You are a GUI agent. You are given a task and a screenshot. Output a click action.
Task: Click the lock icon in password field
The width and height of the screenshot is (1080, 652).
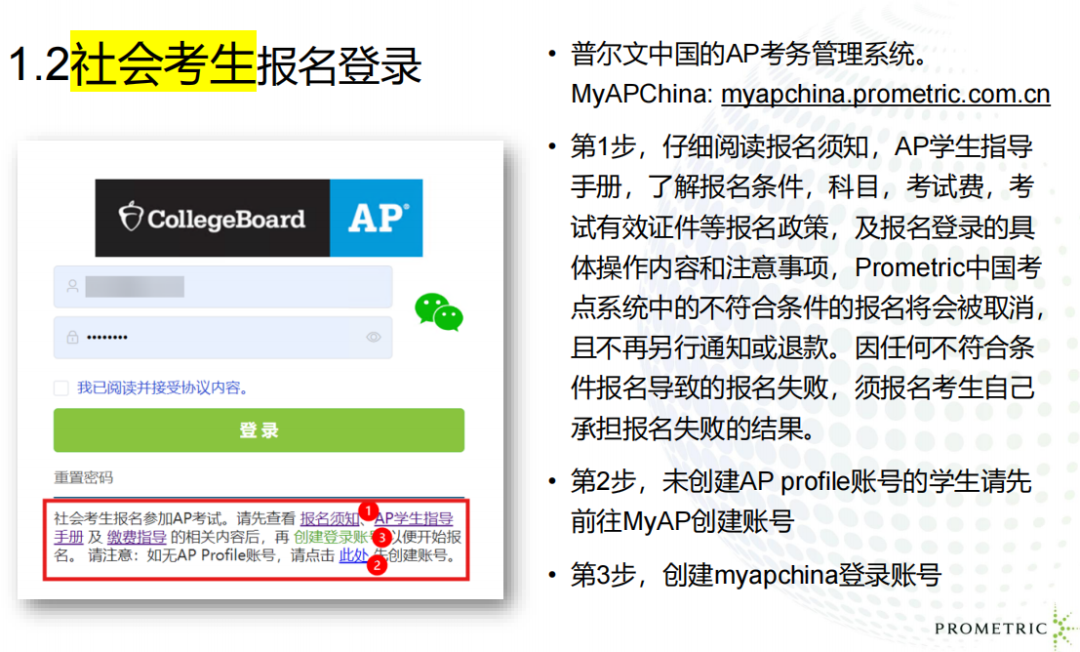click(72, 338)
